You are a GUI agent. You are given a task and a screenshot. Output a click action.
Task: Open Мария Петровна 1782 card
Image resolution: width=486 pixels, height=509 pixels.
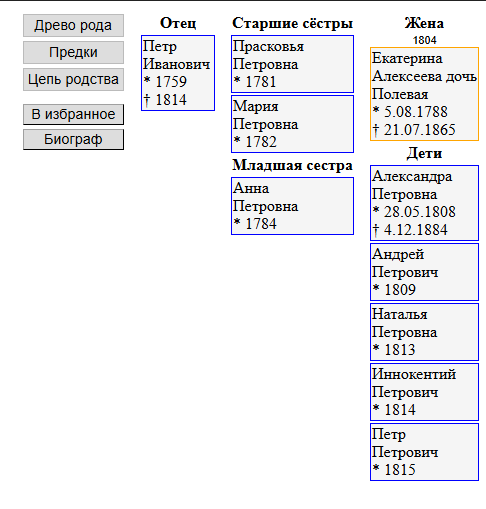292,124
